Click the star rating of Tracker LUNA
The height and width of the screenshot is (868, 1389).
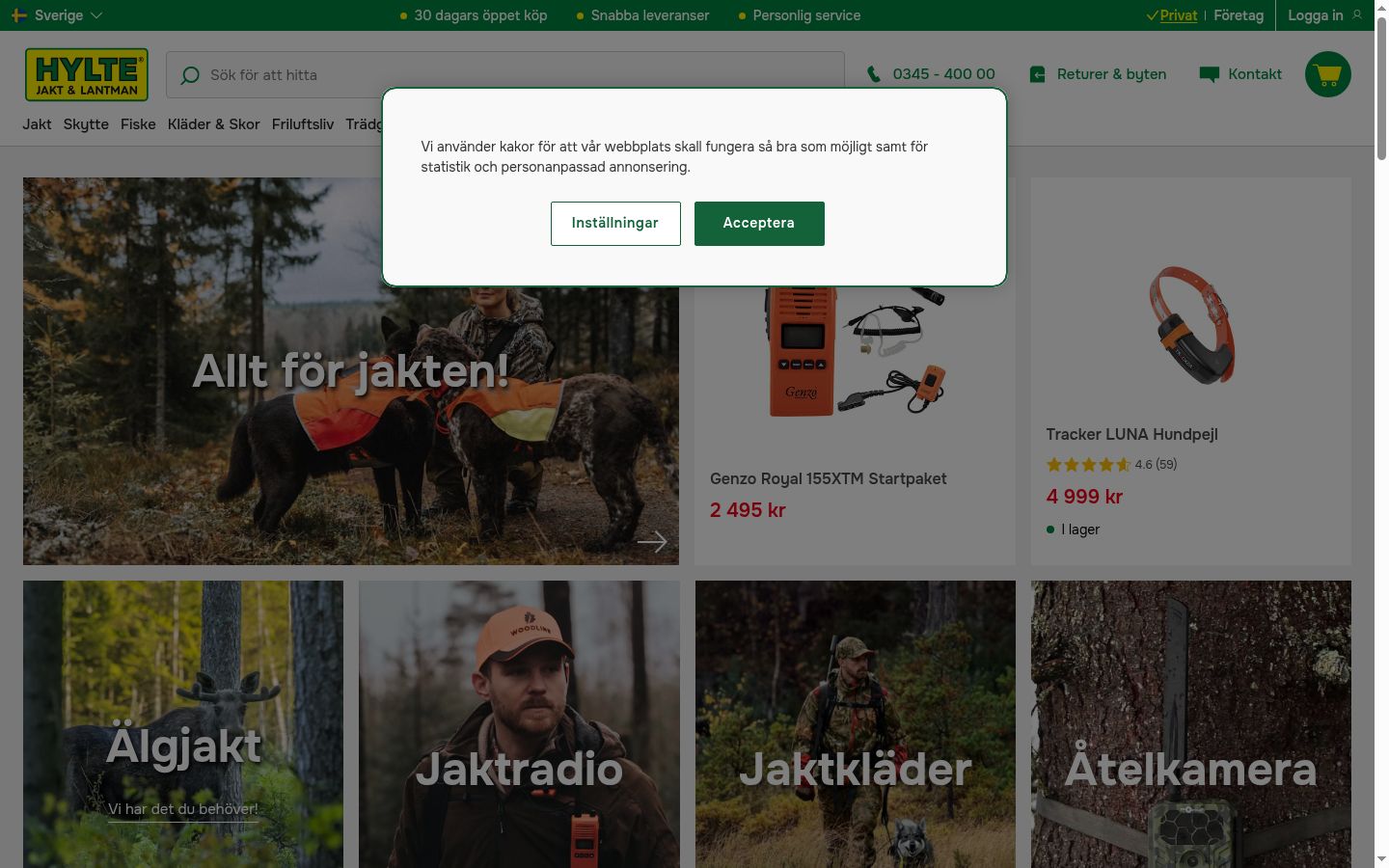(x=1088, y=465)
